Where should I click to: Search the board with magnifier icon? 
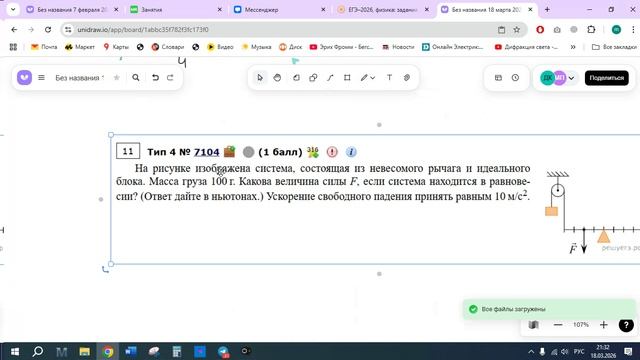(x=136, y=78)
